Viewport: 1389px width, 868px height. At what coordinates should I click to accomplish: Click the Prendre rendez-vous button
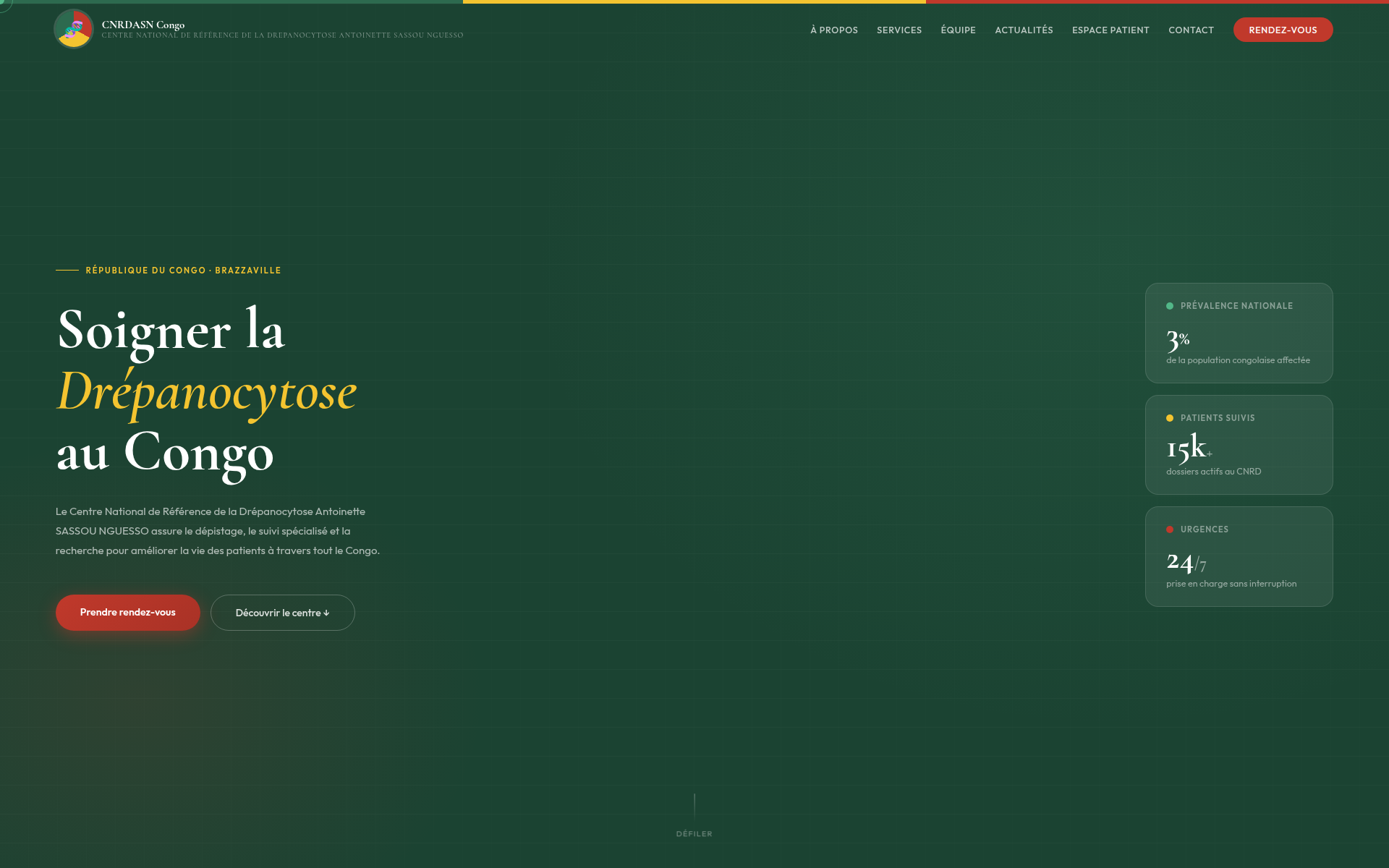click(128, 613)
